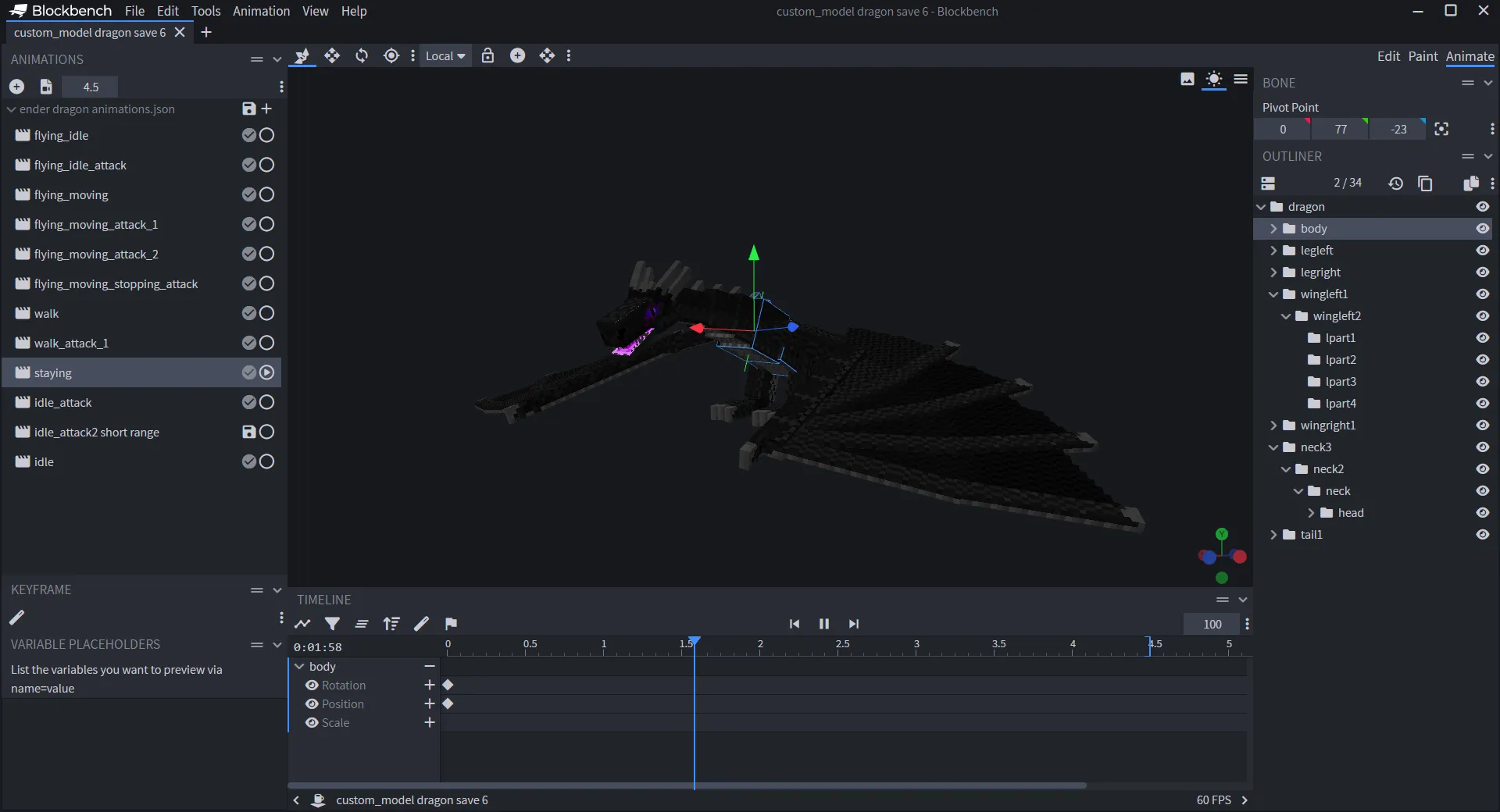Select the Rotate tool in toolbar
Image resolution: width=1500 pixels, height=812 pixels.
click(x=362, y=55)
